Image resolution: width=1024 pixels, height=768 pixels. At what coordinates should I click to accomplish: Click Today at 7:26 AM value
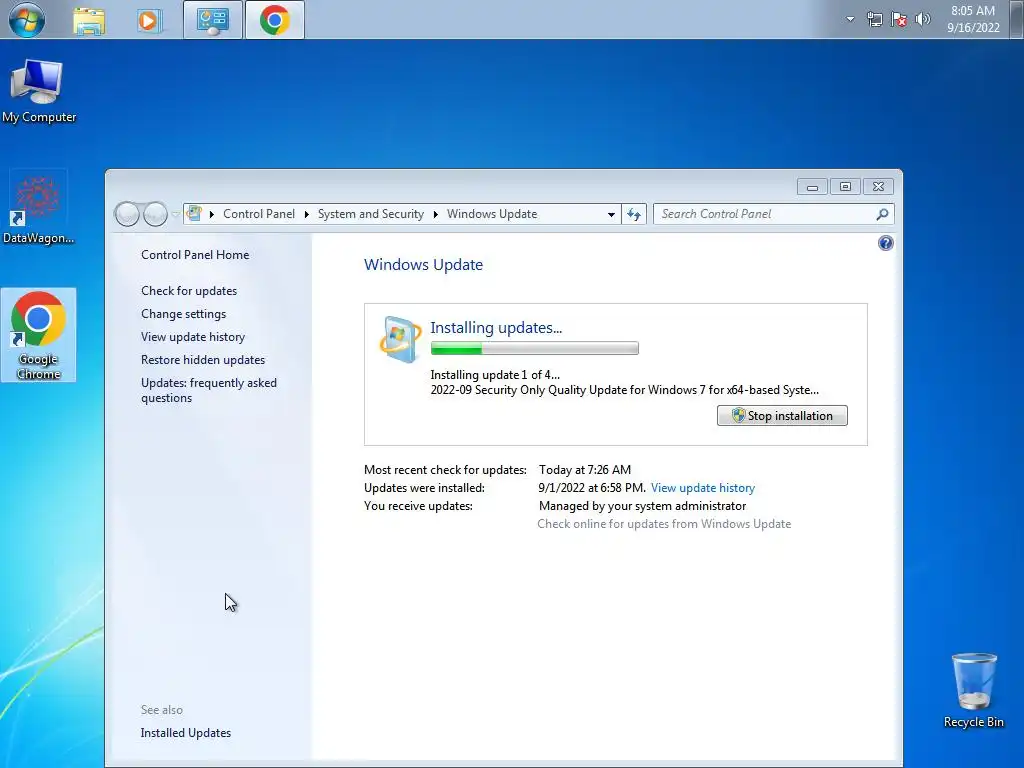click(584, 470)
